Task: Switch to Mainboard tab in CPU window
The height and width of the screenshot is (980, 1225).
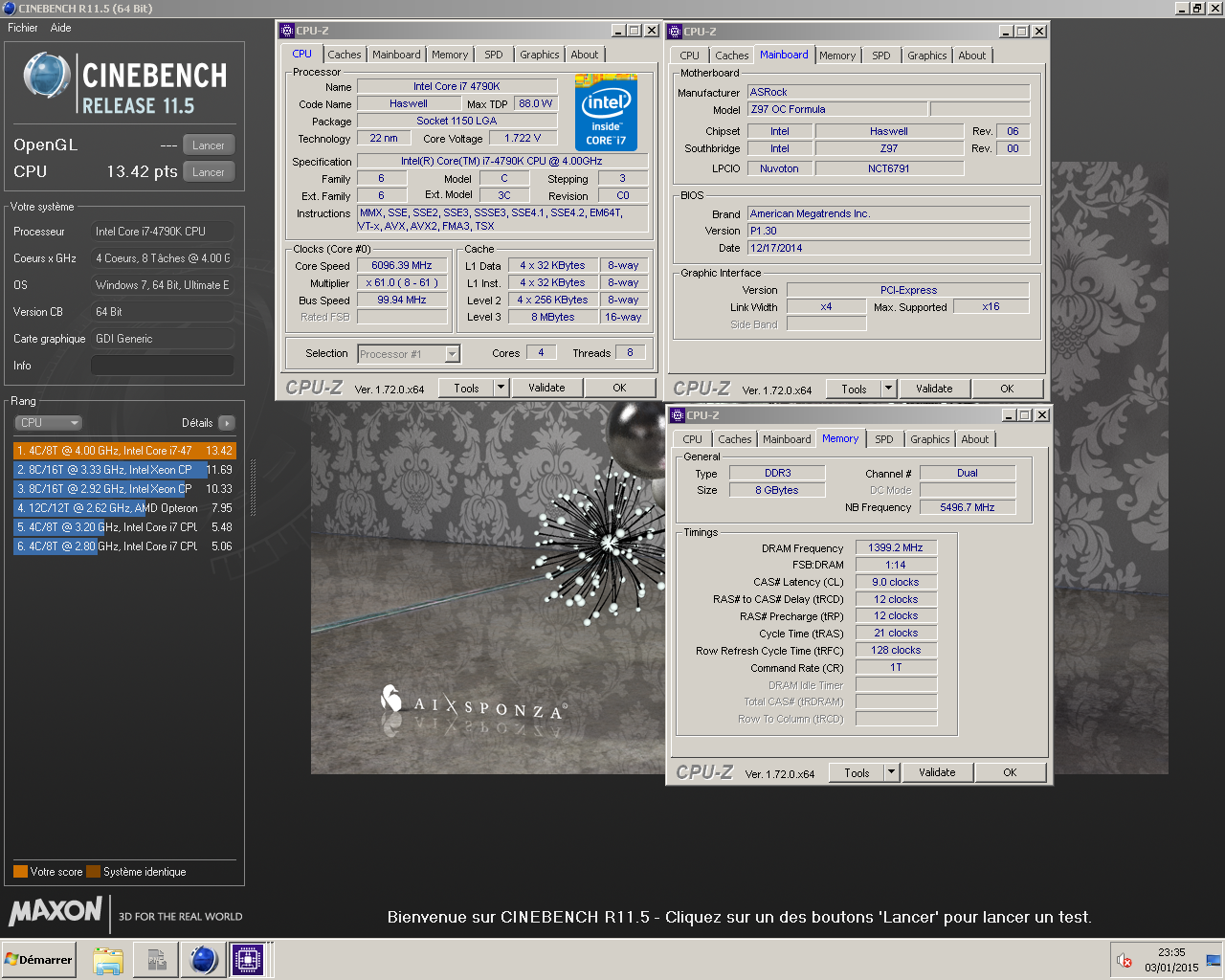Action: 396,55
